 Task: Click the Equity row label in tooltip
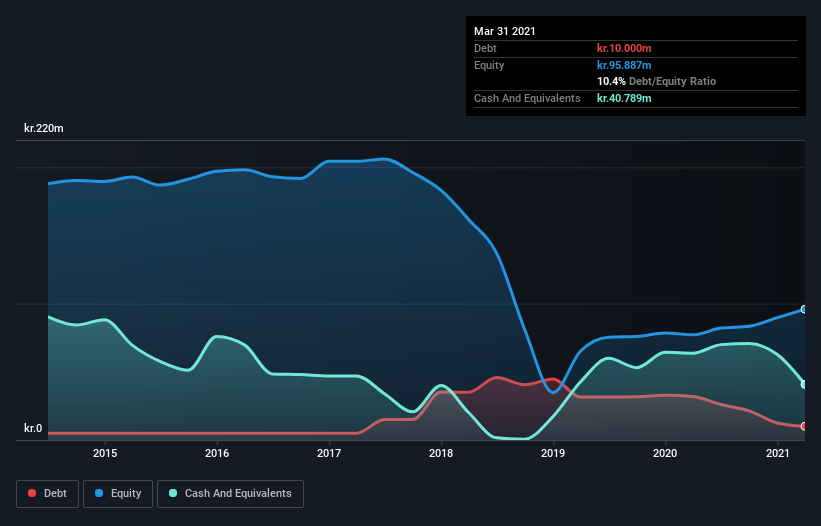[x=489, y=65]
